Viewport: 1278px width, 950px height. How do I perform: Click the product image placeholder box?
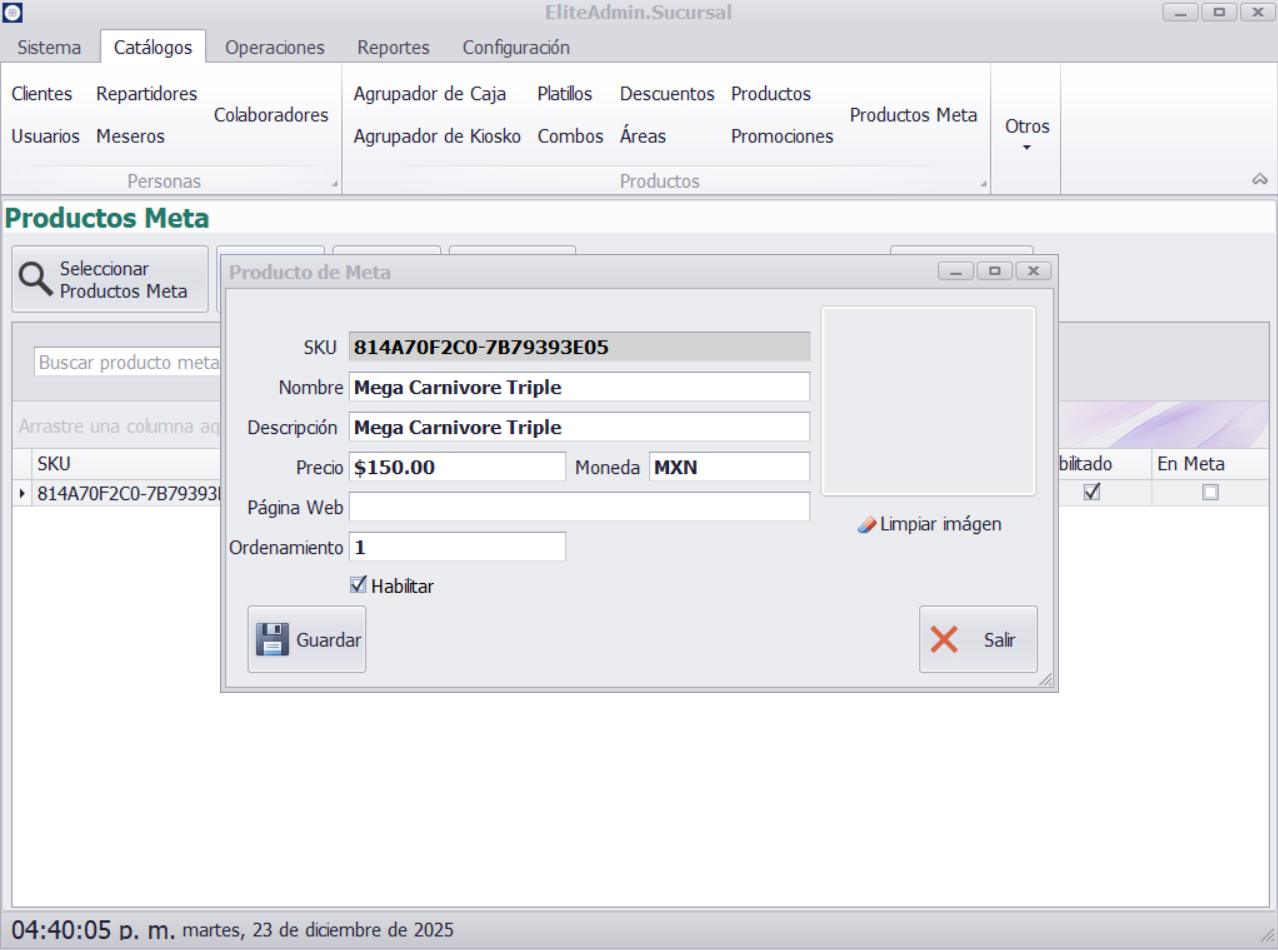pos(928,401)
